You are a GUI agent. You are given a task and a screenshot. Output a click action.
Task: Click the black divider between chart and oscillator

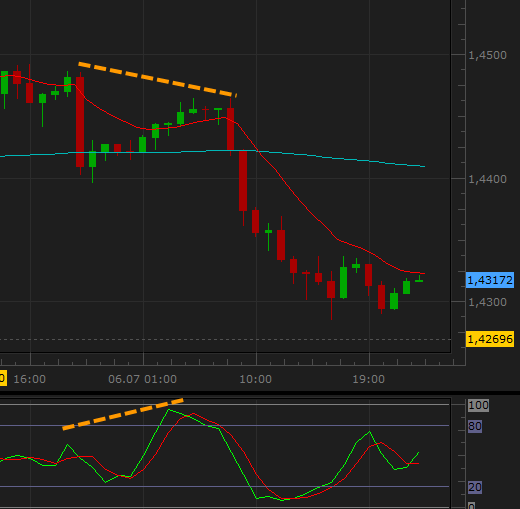tap(260, 394)
